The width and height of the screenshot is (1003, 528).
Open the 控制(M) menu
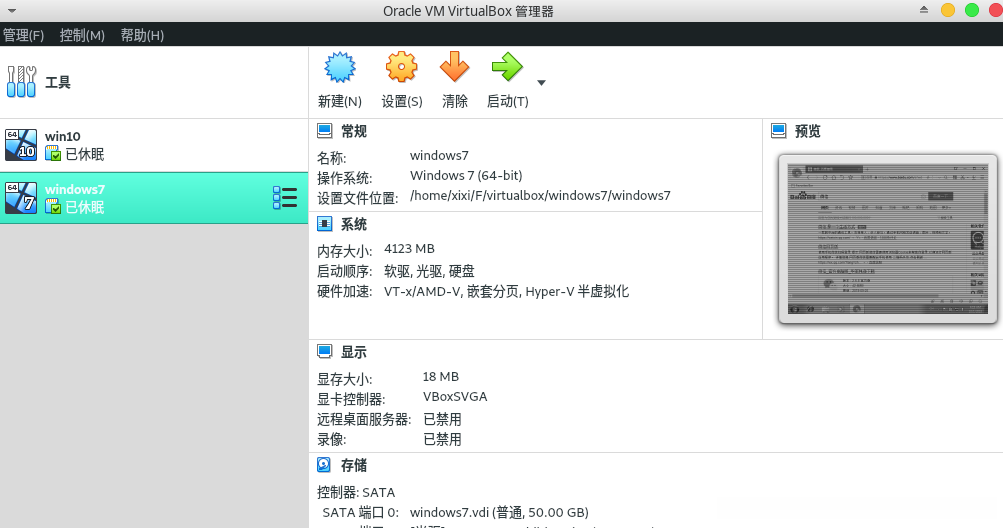pos(82,35)
